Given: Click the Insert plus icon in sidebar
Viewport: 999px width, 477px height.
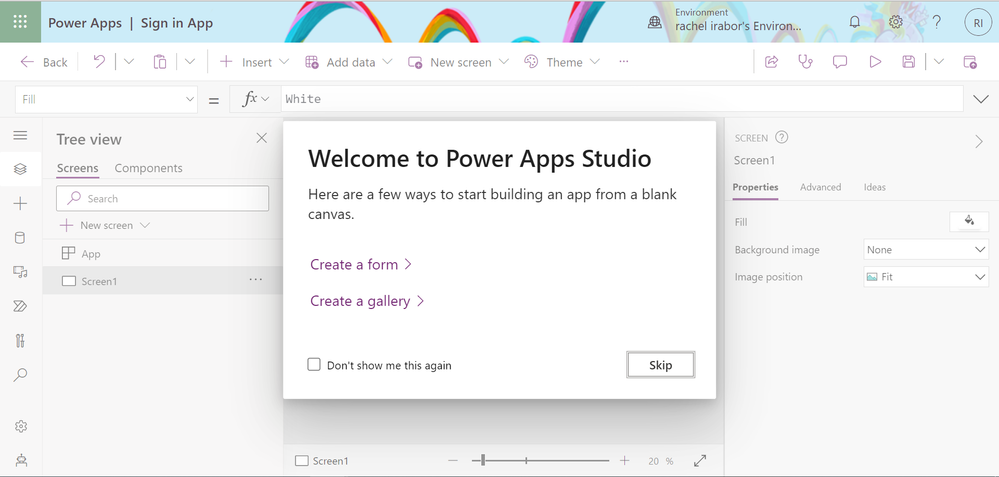Looking at the screenshot, I should pyautogui.click(x=20, y=204).
